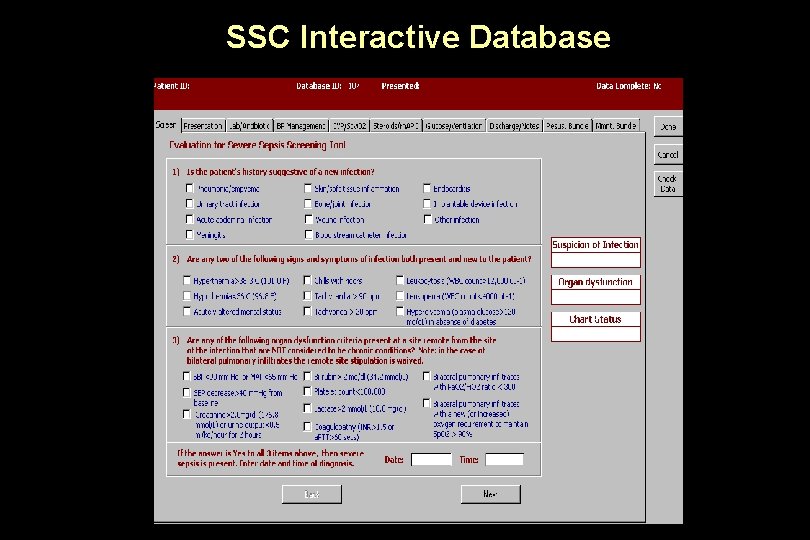
Task: Check Hyperglycemia in absence of diabetes
Action: pyautogui.click(x=400, y=312)
